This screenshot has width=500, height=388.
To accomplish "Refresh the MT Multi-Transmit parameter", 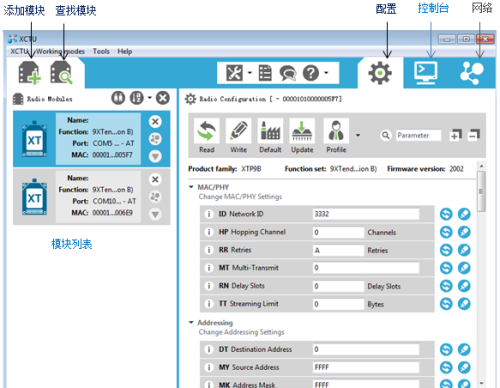I will click(x=446, y=268).
